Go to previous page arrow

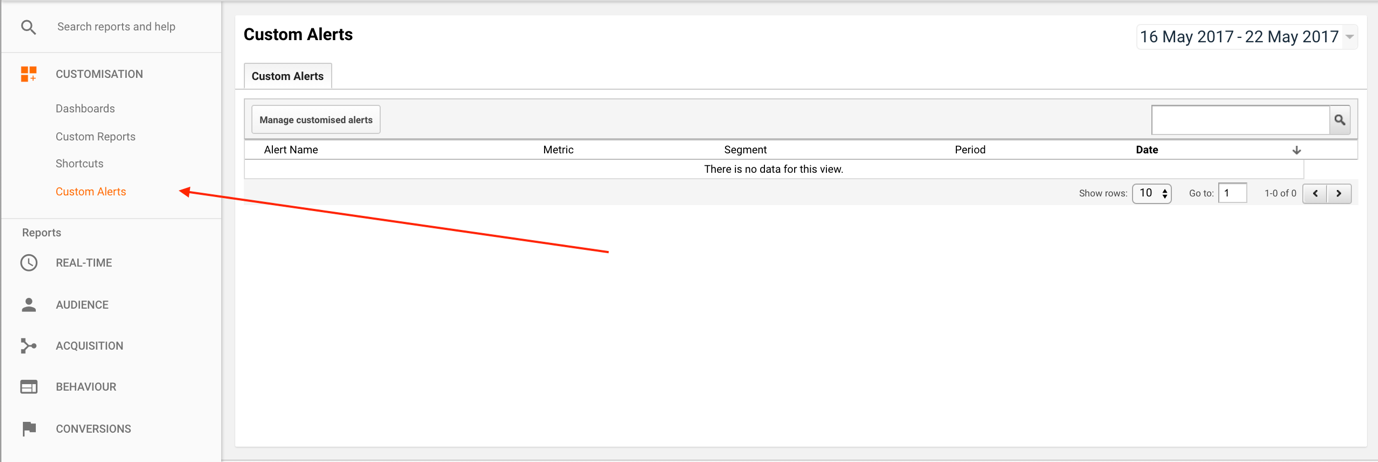pos(1315,193)
